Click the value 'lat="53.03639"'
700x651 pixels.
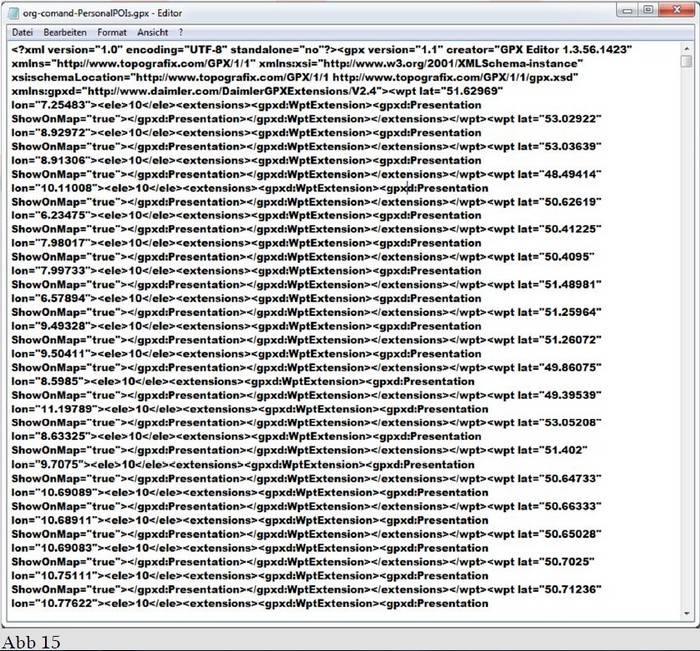click(559, 146)
